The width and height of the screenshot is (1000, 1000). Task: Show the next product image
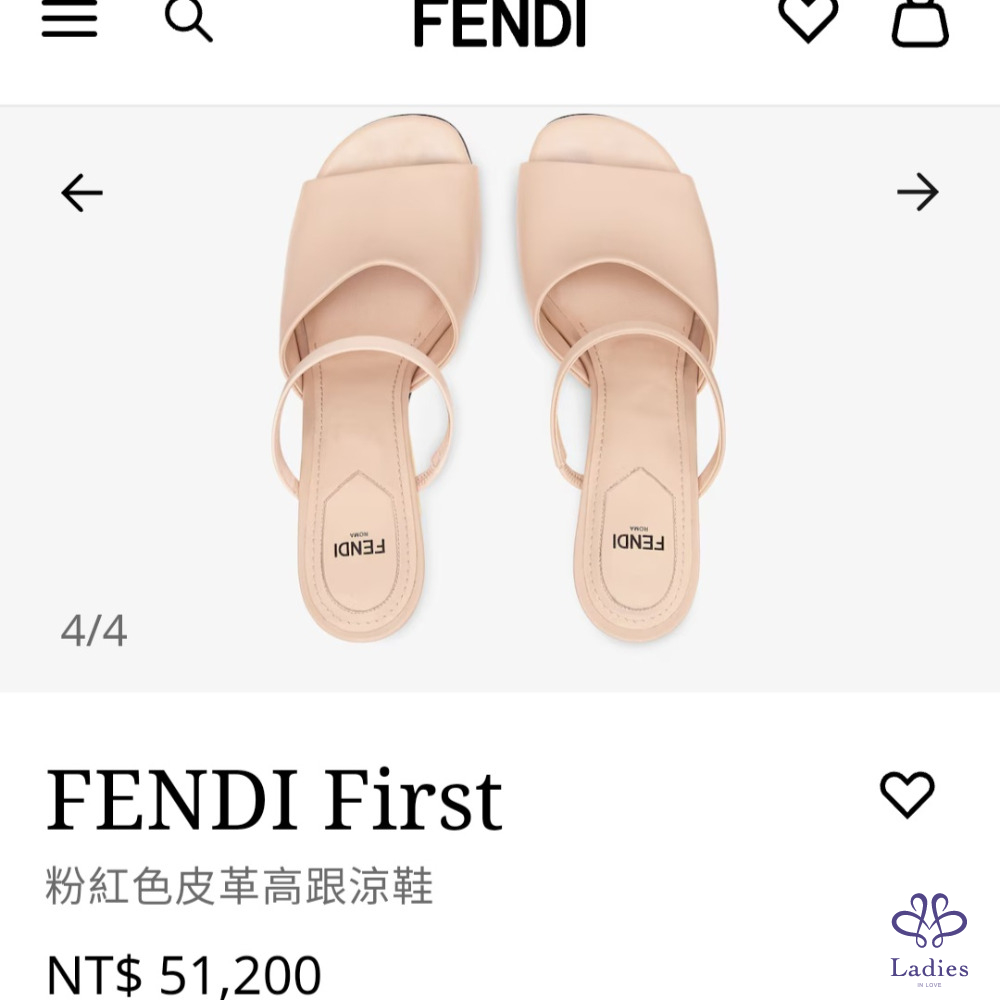pyautogui.click(x=917, y=192)
